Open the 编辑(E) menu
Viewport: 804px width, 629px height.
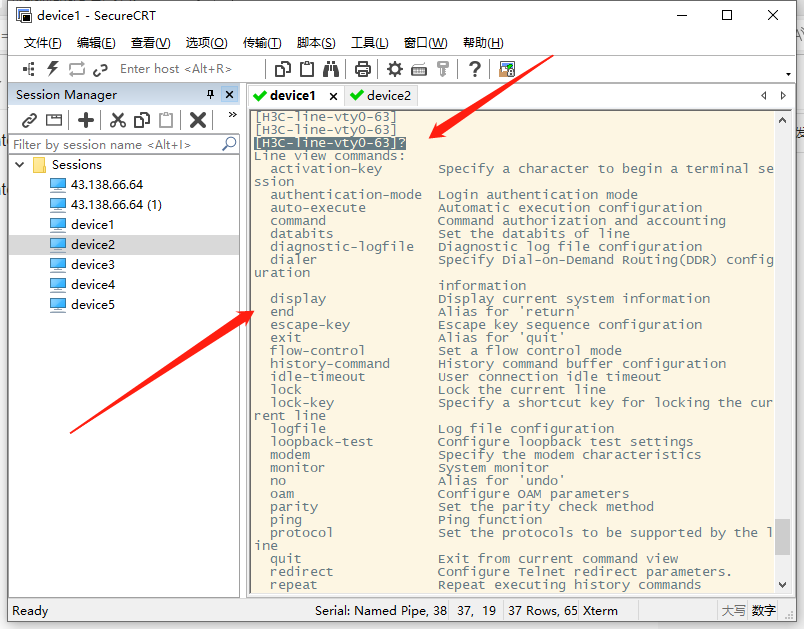96,43
